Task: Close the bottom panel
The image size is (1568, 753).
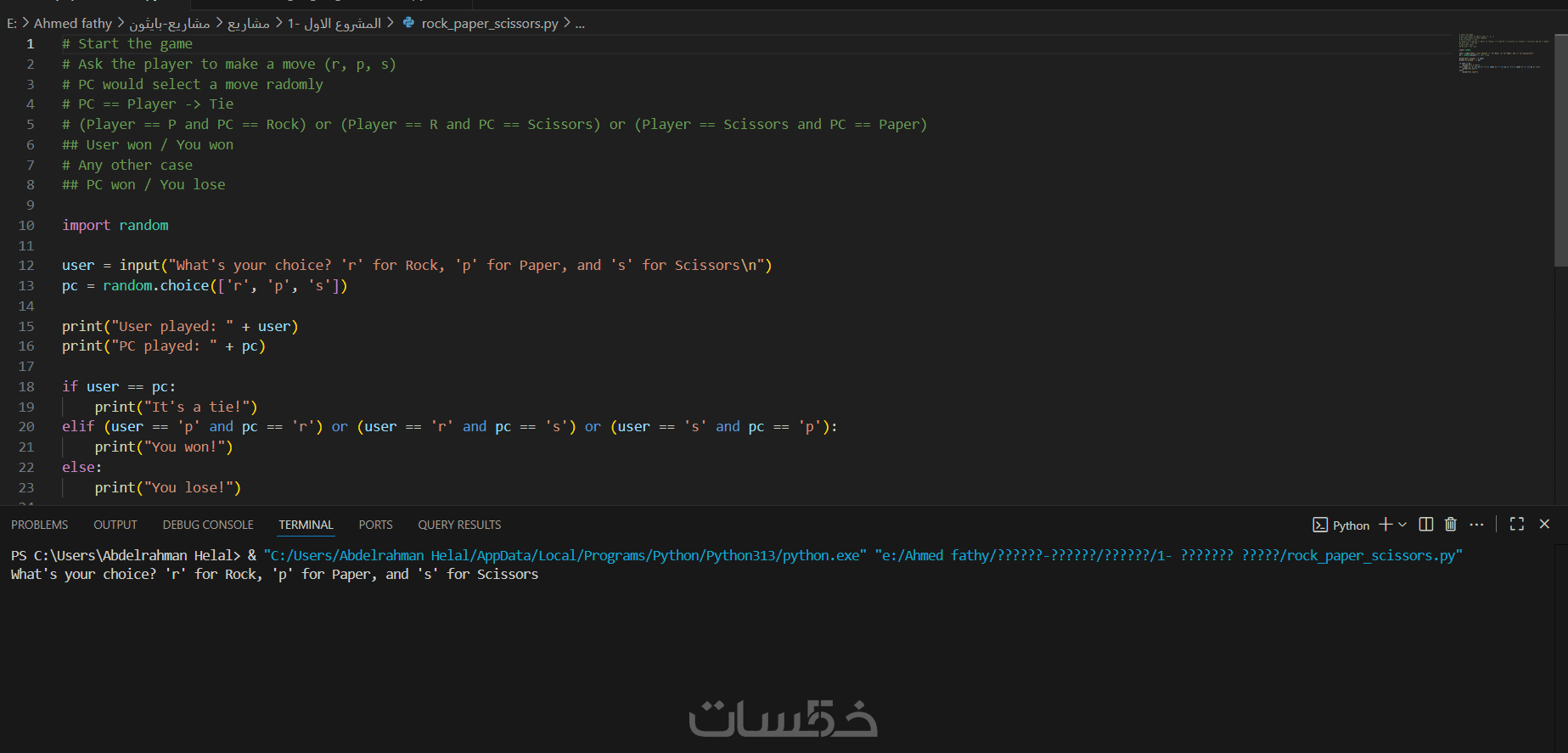Action: click(x=1544, y=525)
